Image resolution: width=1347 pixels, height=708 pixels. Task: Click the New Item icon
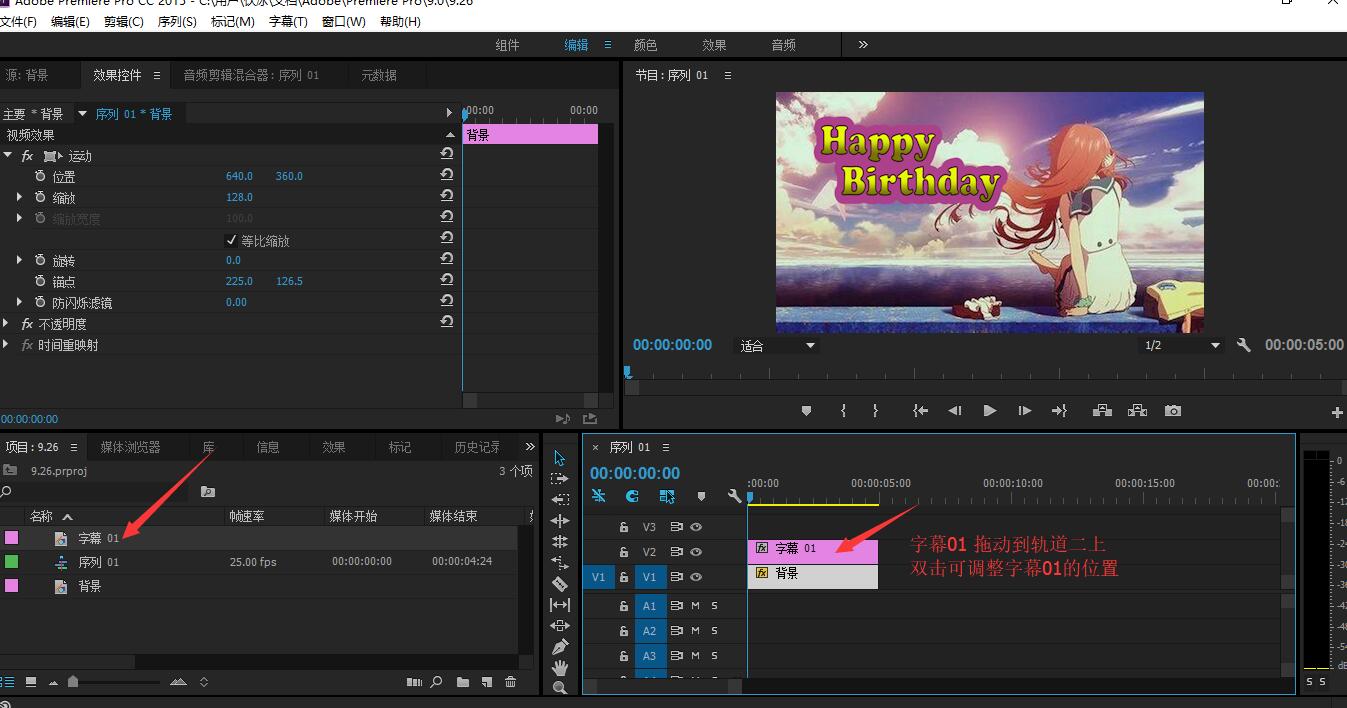[x=487, y=682]
